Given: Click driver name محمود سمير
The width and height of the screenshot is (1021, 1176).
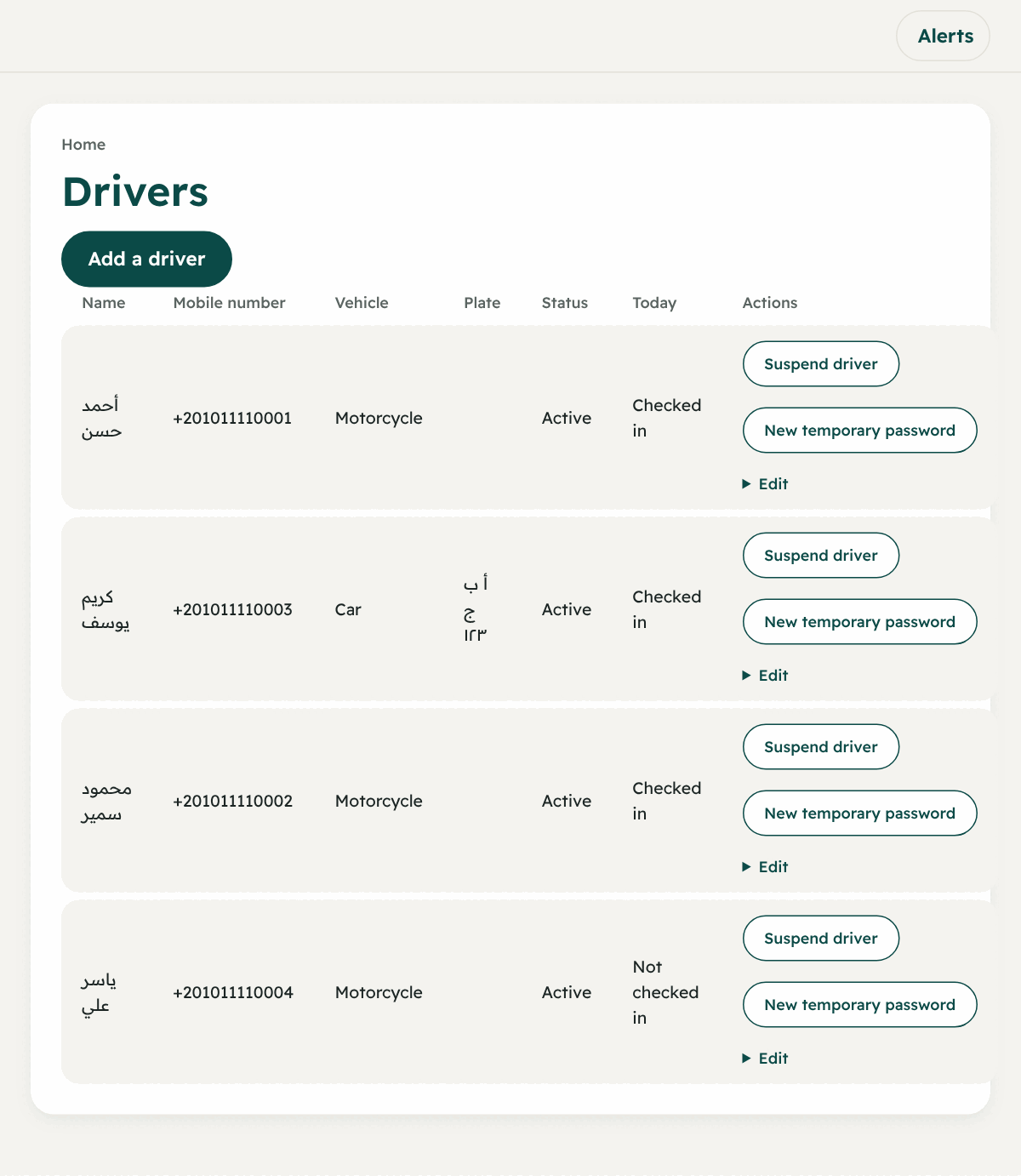Looking at the screenshot, I should pyautogui.click(x=106, y=801).
